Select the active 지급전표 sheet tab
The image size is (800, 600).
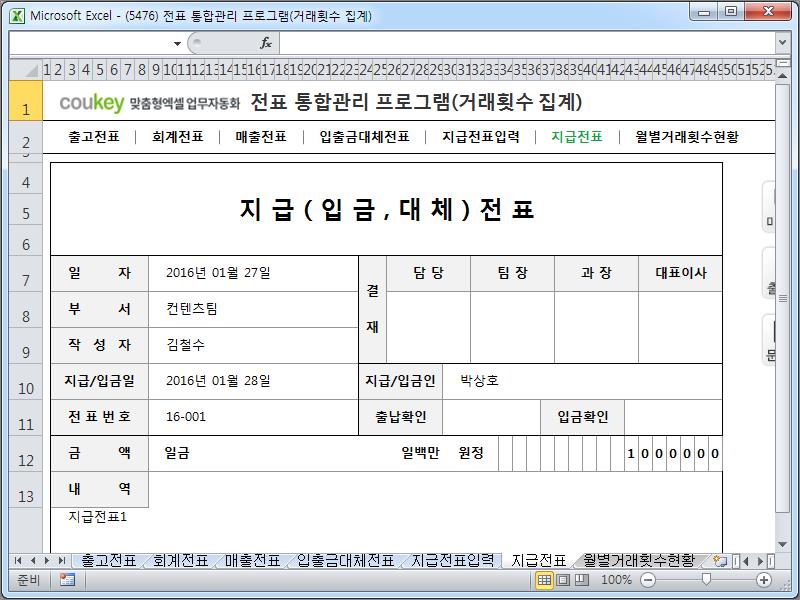point(538,561)
